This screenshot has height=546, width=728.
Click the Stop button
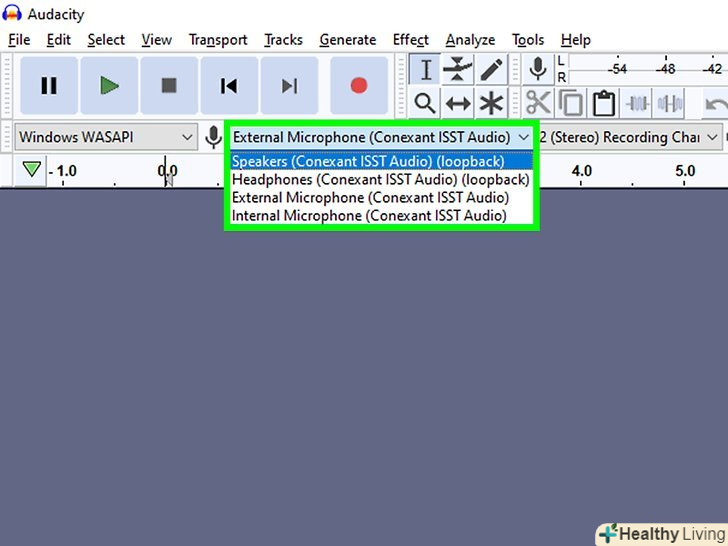click(169, 85)
